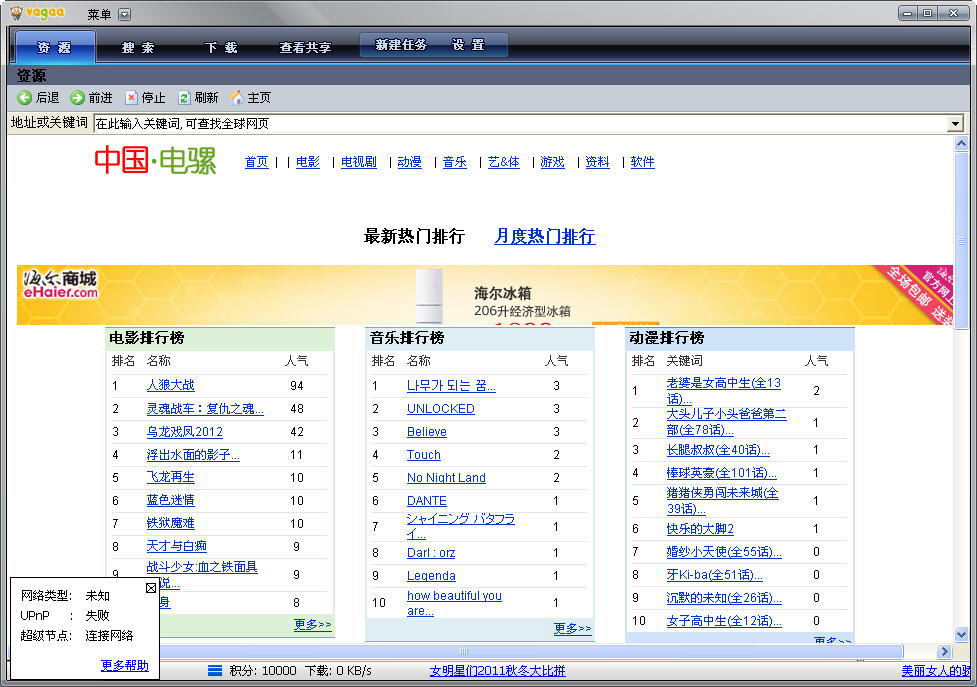Screen dimensions: 977x687
Task: Close the network status popup with its X
Action: 152,587
